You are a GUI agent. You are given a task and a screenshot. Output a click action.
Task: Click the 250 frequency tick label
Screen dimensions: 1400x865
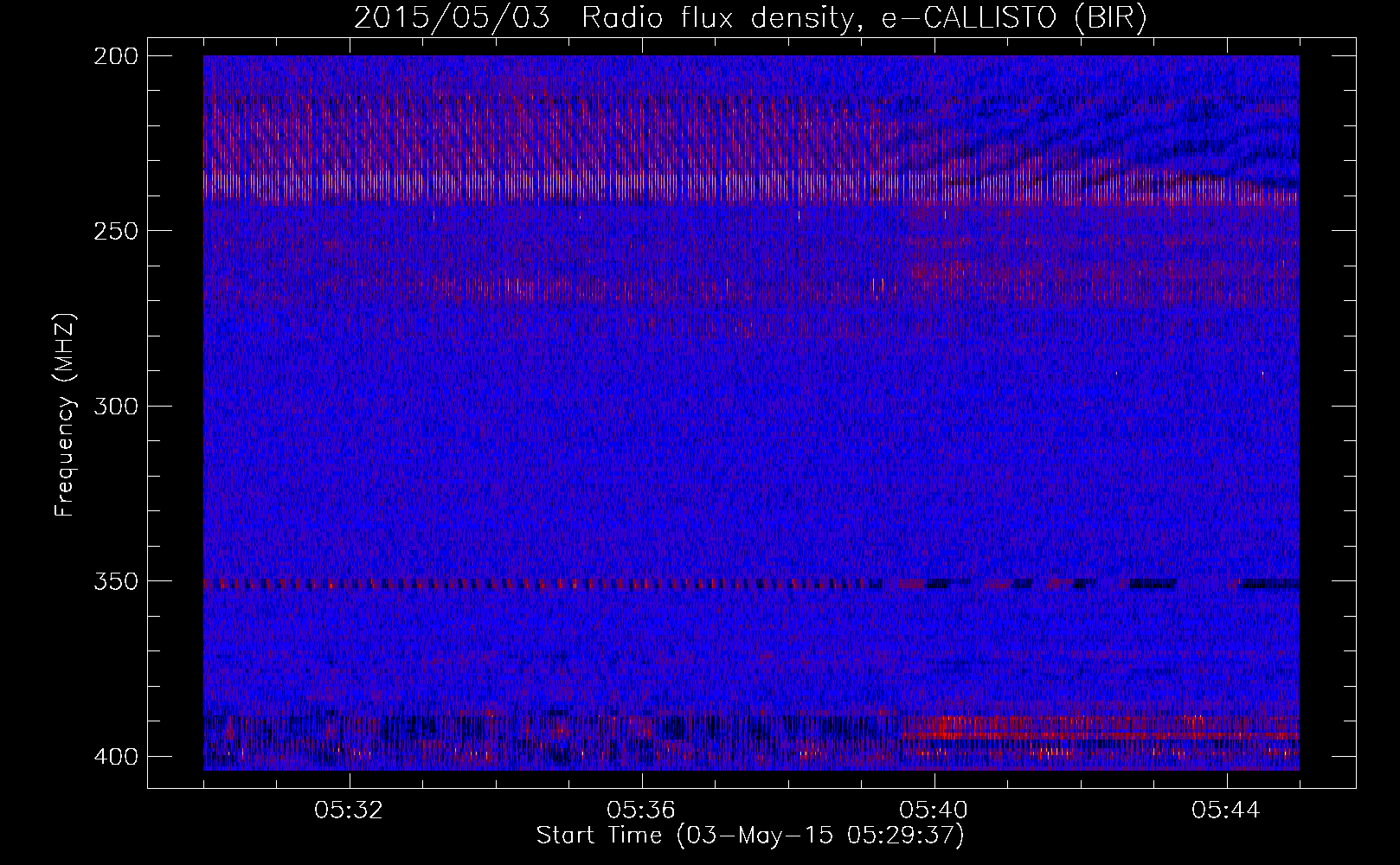115,230
